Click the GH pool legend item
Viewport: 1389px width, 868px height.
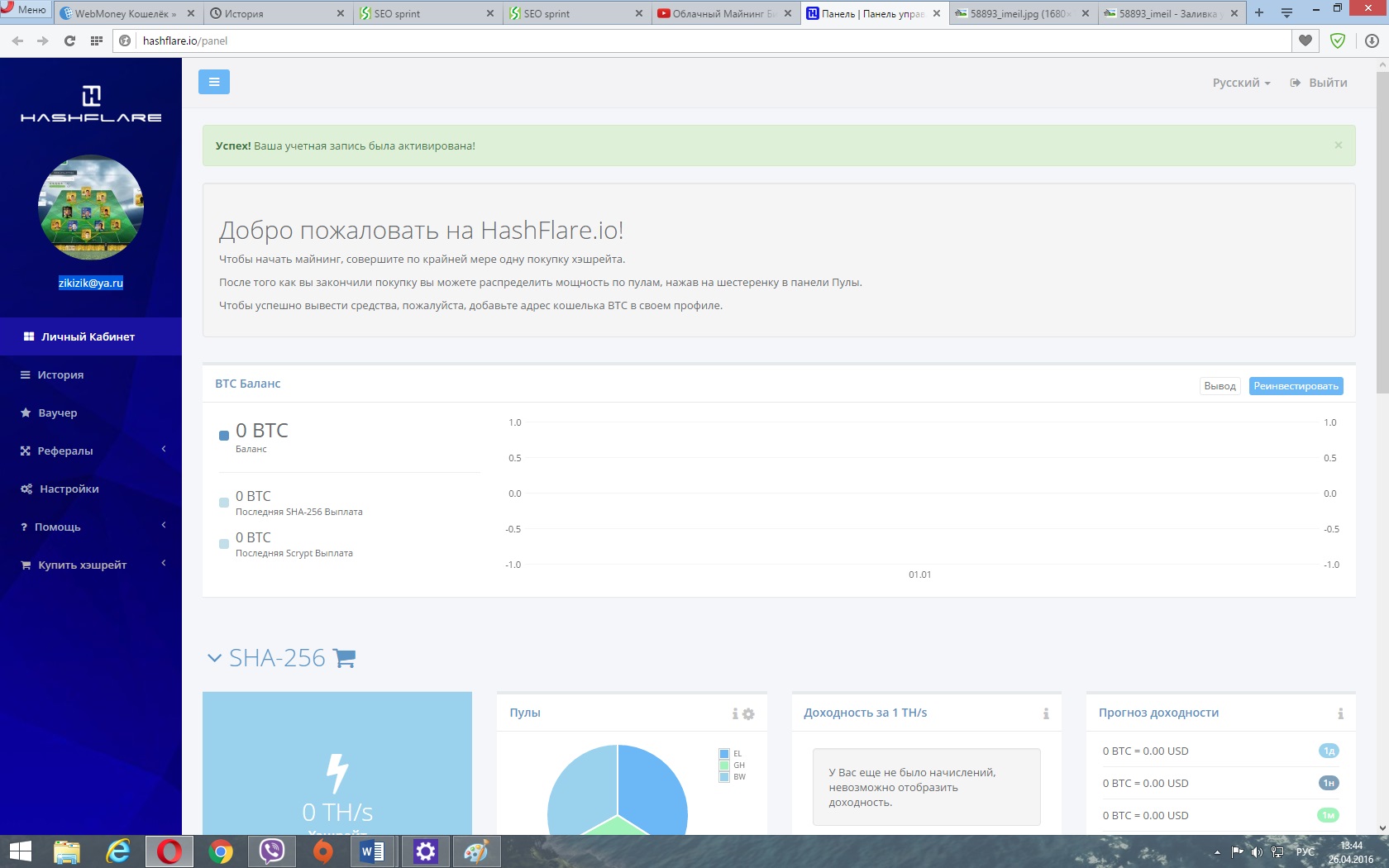click(x=732, y=765)
